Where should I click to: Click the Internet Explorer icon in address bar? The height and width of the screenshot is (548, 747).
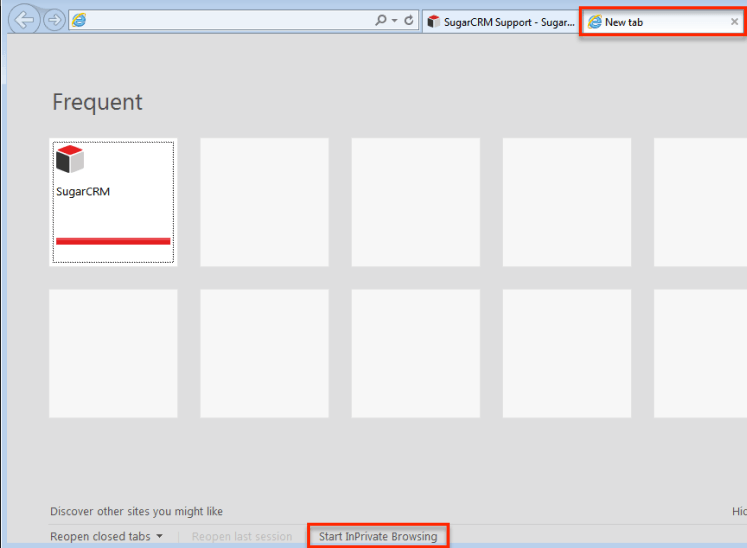79,20
